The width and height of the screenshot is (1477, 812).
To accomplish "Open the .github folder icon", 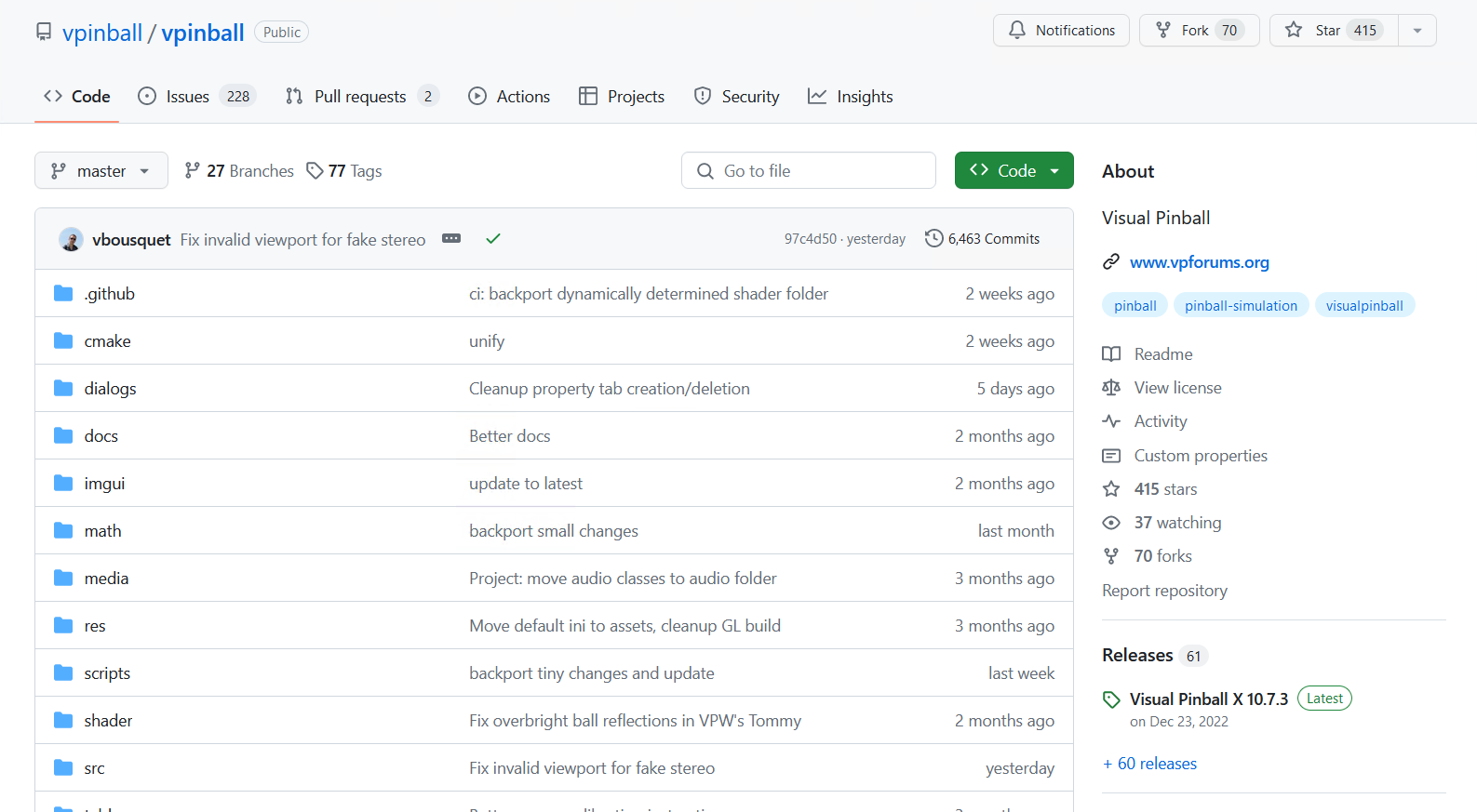I will [63, 294].
